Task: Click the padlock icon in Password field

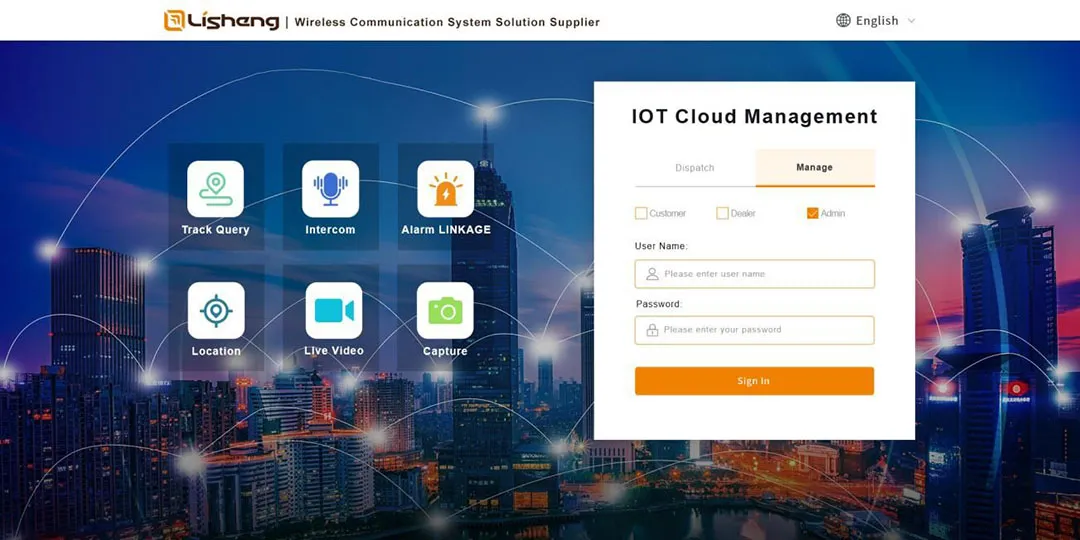Action: (x=652, y=330)
